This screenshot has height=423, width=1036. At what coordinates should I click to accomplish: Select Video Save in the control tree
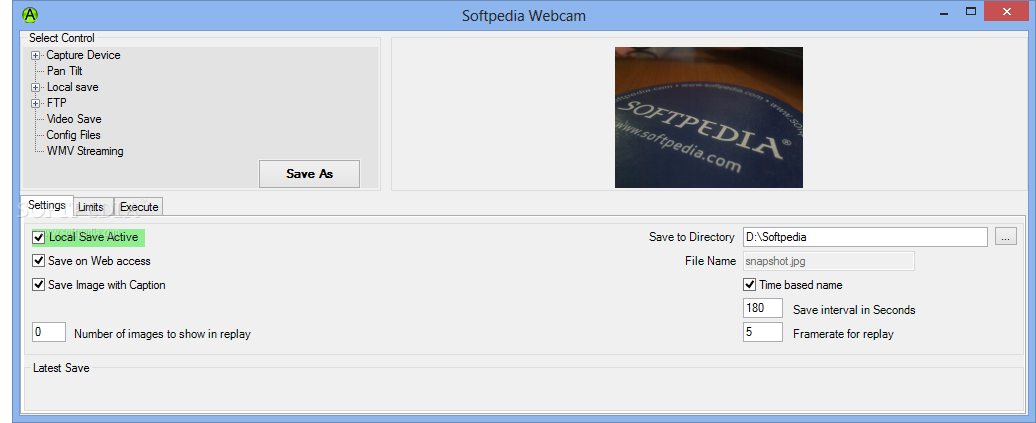click(x=74, y=119)
